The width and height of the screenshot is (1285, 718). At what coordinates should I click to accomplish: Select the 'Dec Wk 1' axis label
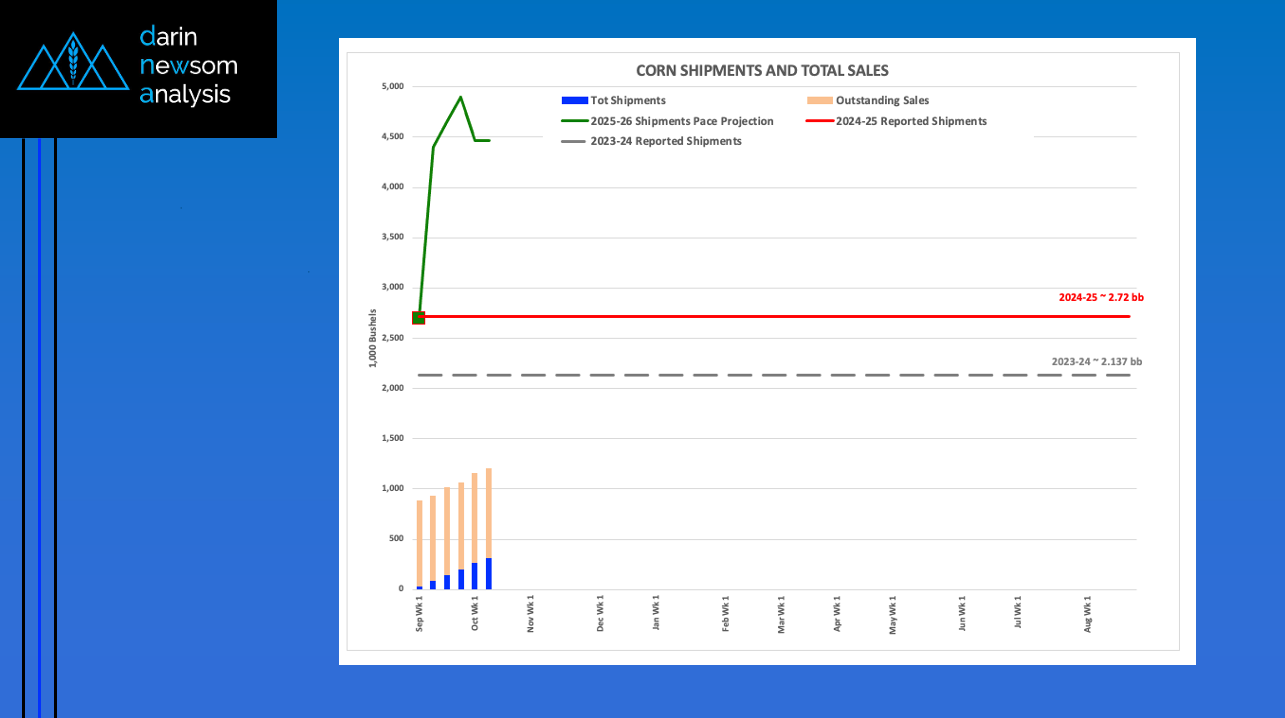coord(600,615)
